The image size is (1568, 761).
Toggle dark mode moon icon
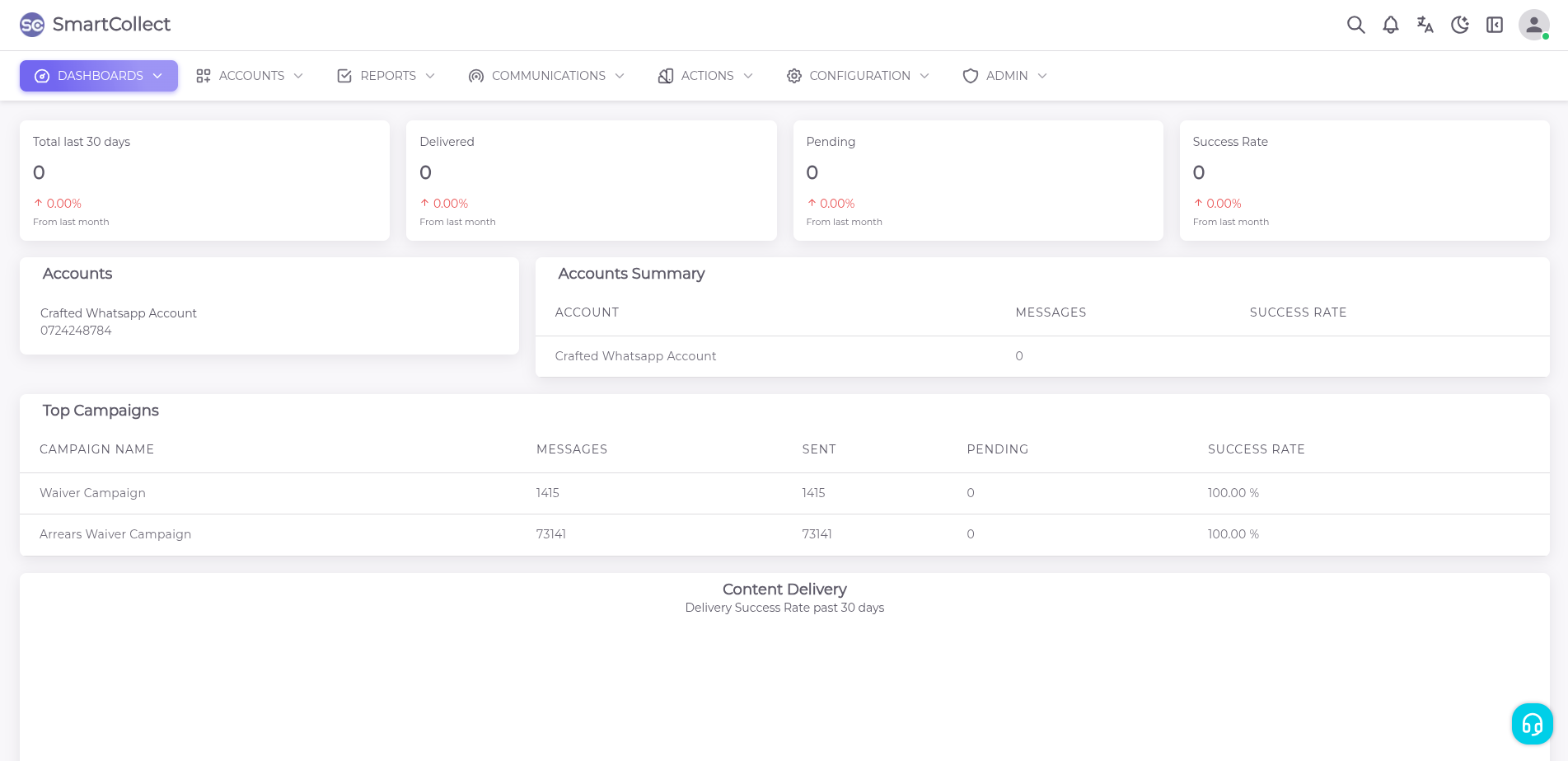pyautogui.click(x=1459, y=25)
